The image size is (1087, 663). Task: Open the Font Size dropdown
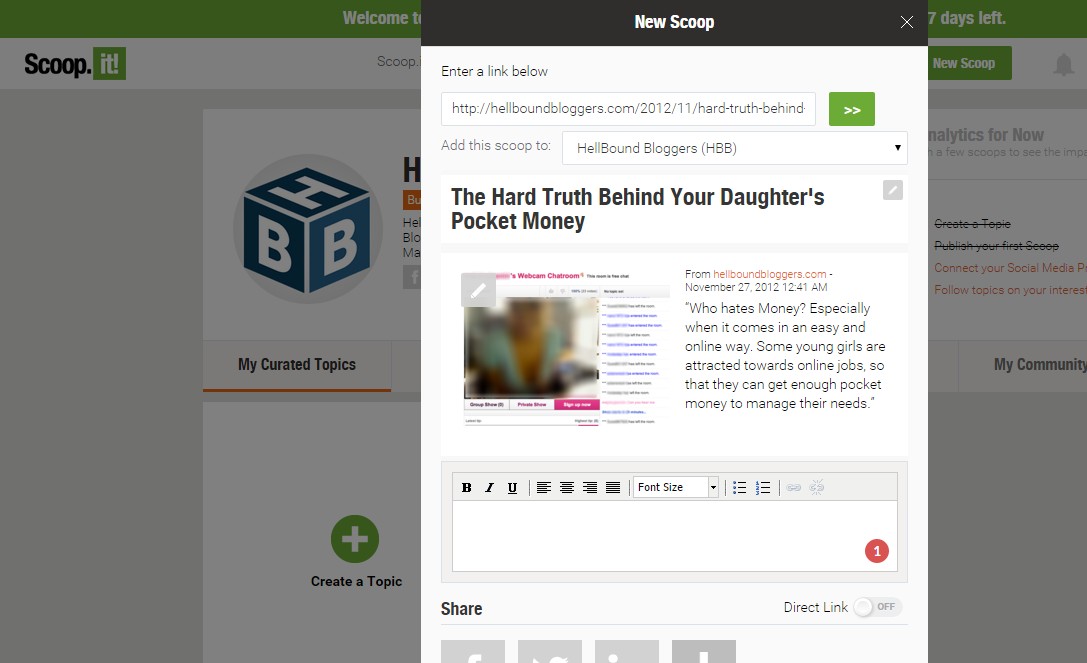click(x=676, y=488)
